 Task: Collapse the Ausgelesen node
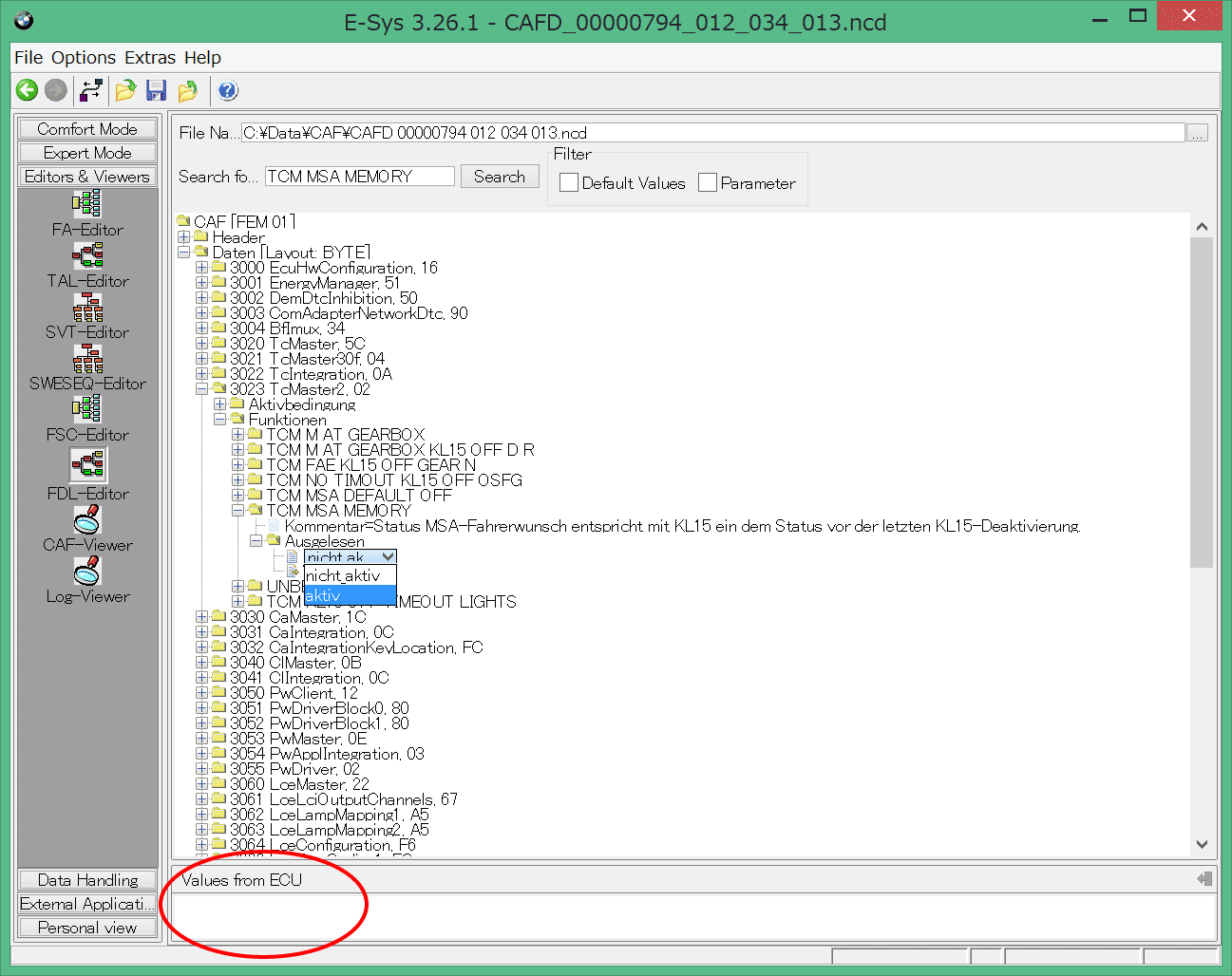[256, 541]
